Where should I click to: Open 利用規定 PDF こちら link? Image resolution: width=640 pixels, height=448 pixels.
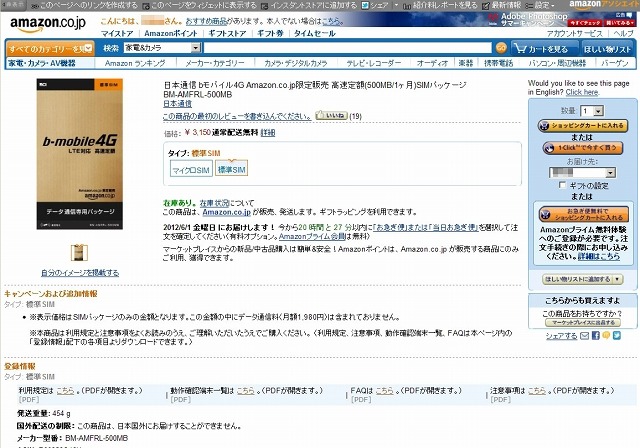pos(65,390)
